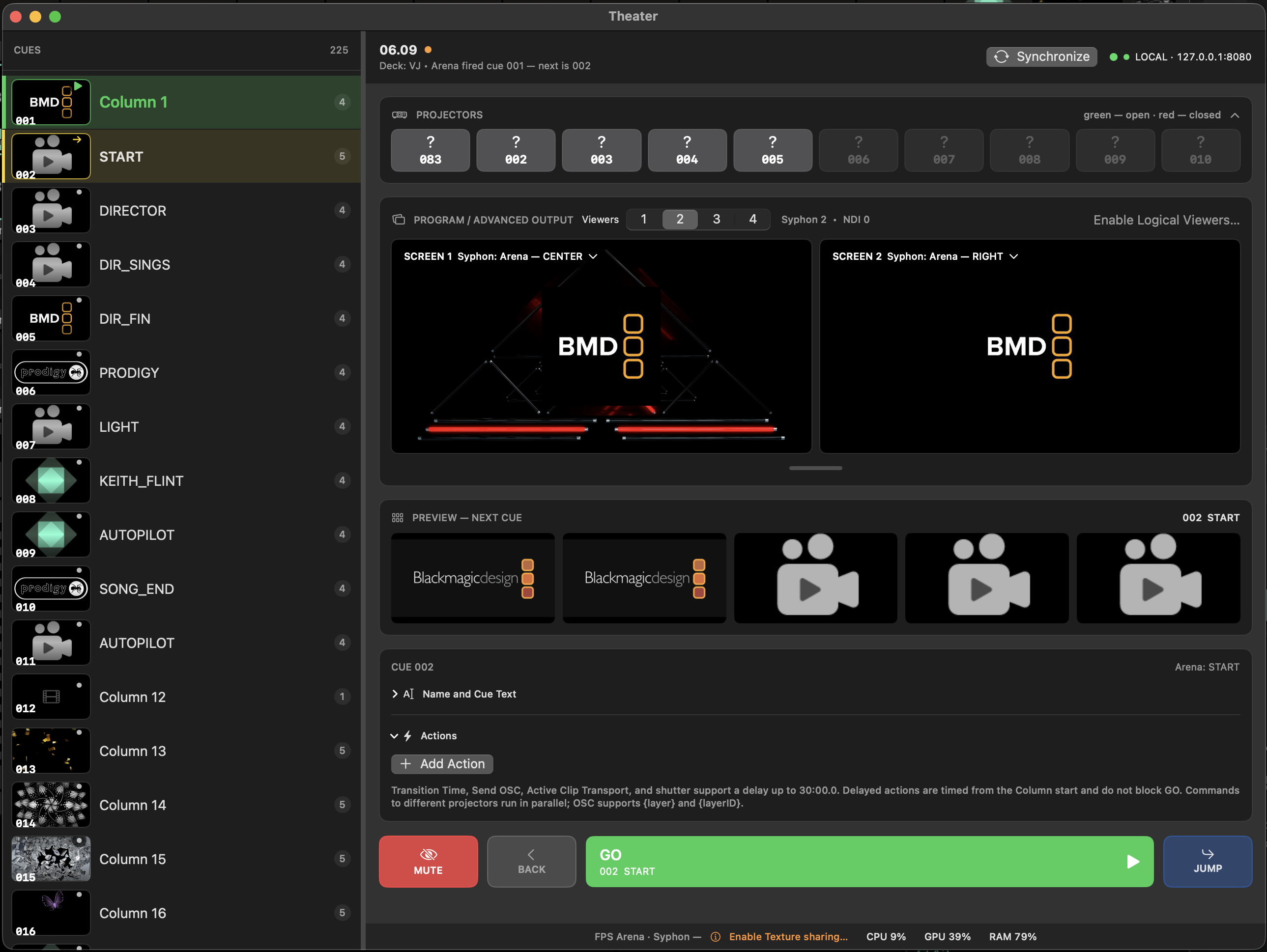Click the Synchronize refresh icon

pos(1001,56)
